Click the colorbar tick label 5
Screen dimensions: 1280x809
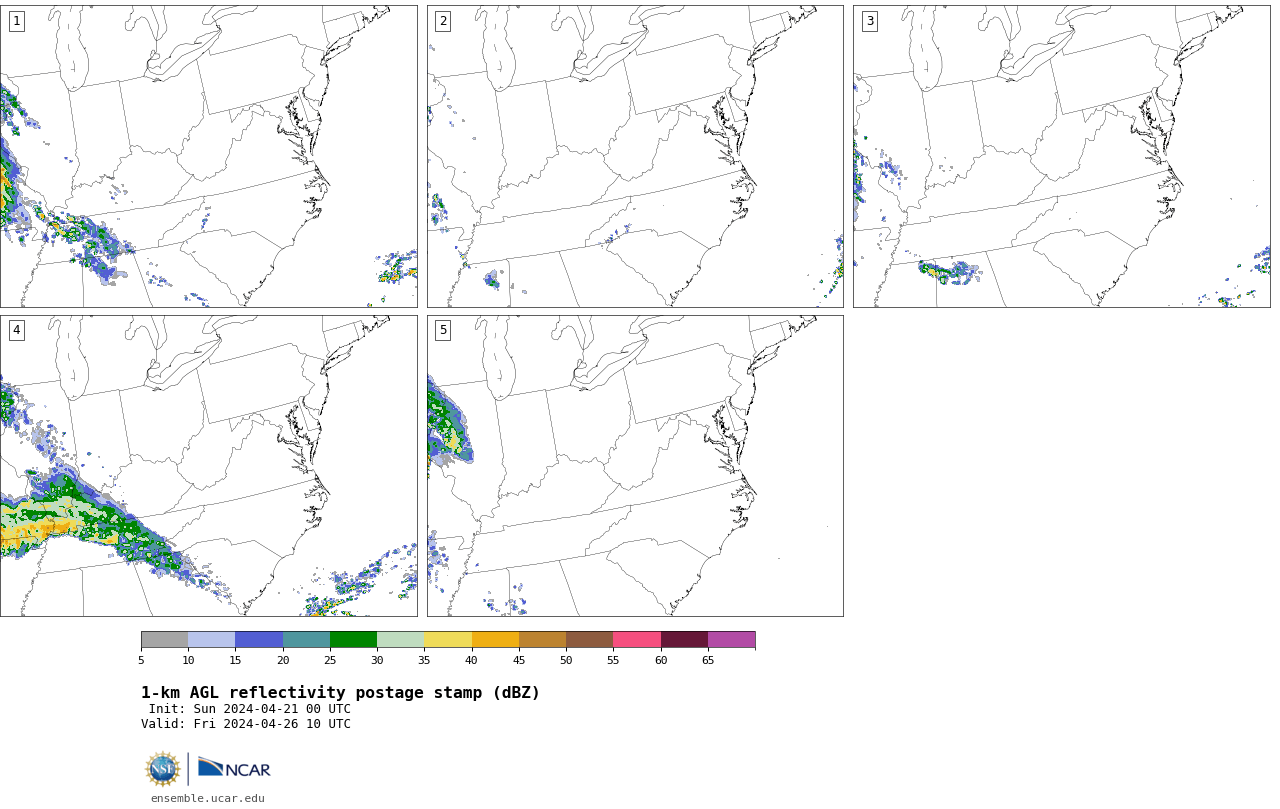click(141, 660)
